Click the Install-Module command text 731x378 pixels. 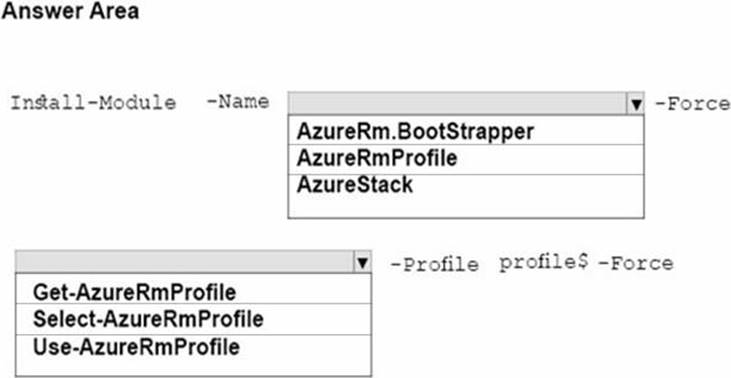point(94,103)
